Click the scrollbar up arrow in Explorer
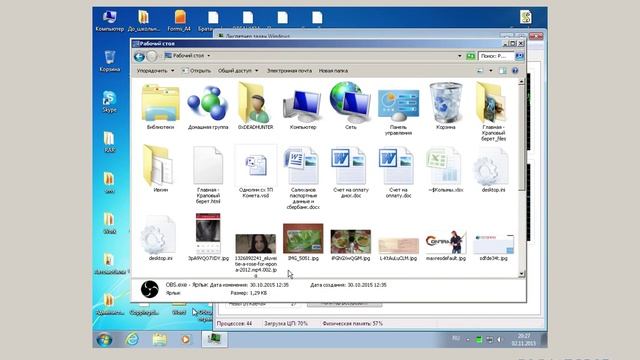 point(521,82)
